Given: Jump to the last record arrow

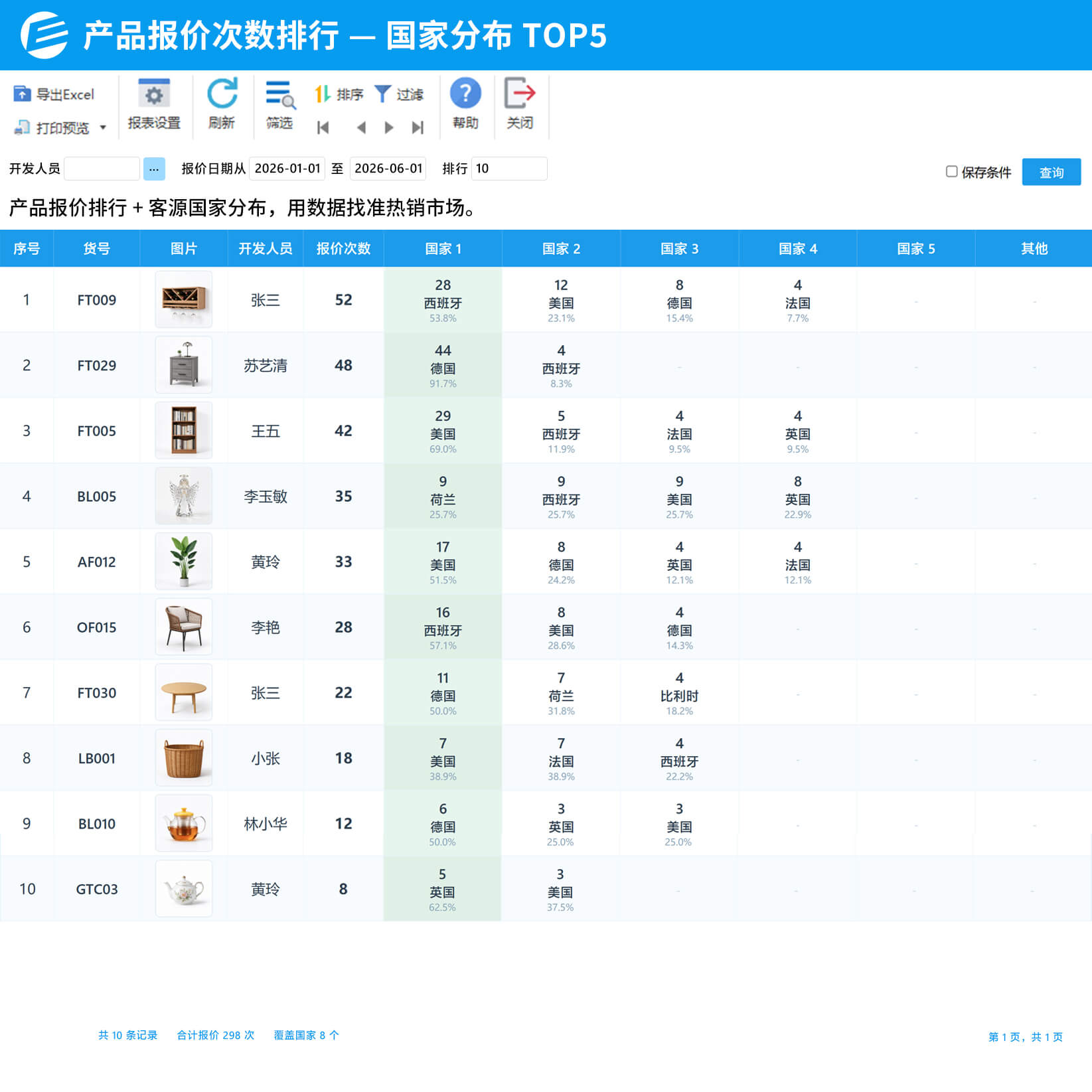Looking at the screenshot, I should coord(418,127).
